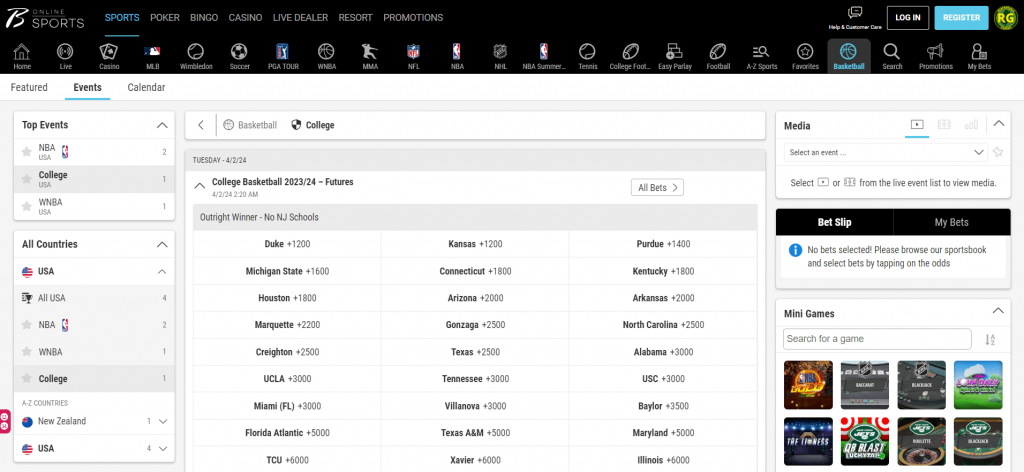
Task: Favorite NBA under USA countries list
Action: click(x=27, y=324)
